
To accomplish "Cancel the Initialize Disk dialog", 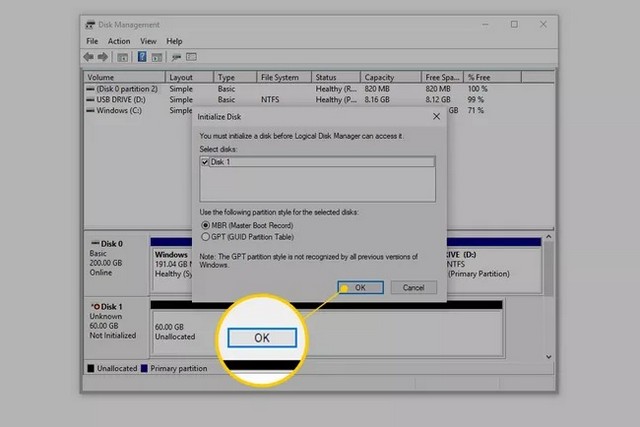I will tap(413, 287).
